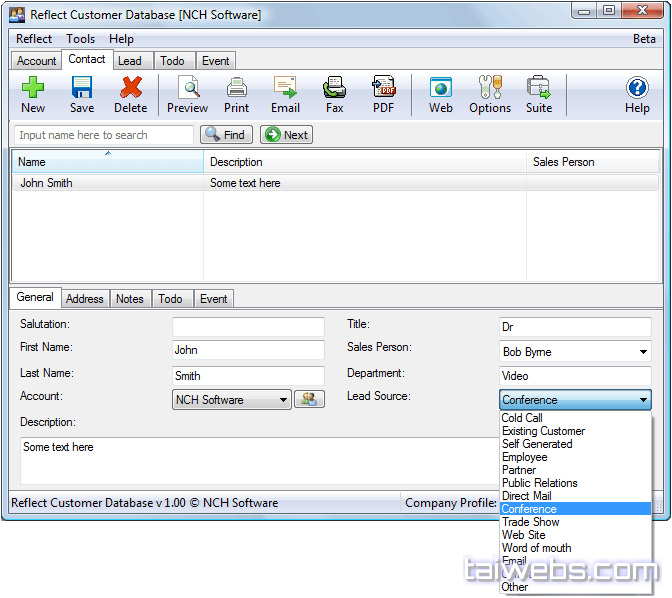Open Help from the blue question mark icon
This screenshot has width=672, height=598.
[637, 94]
